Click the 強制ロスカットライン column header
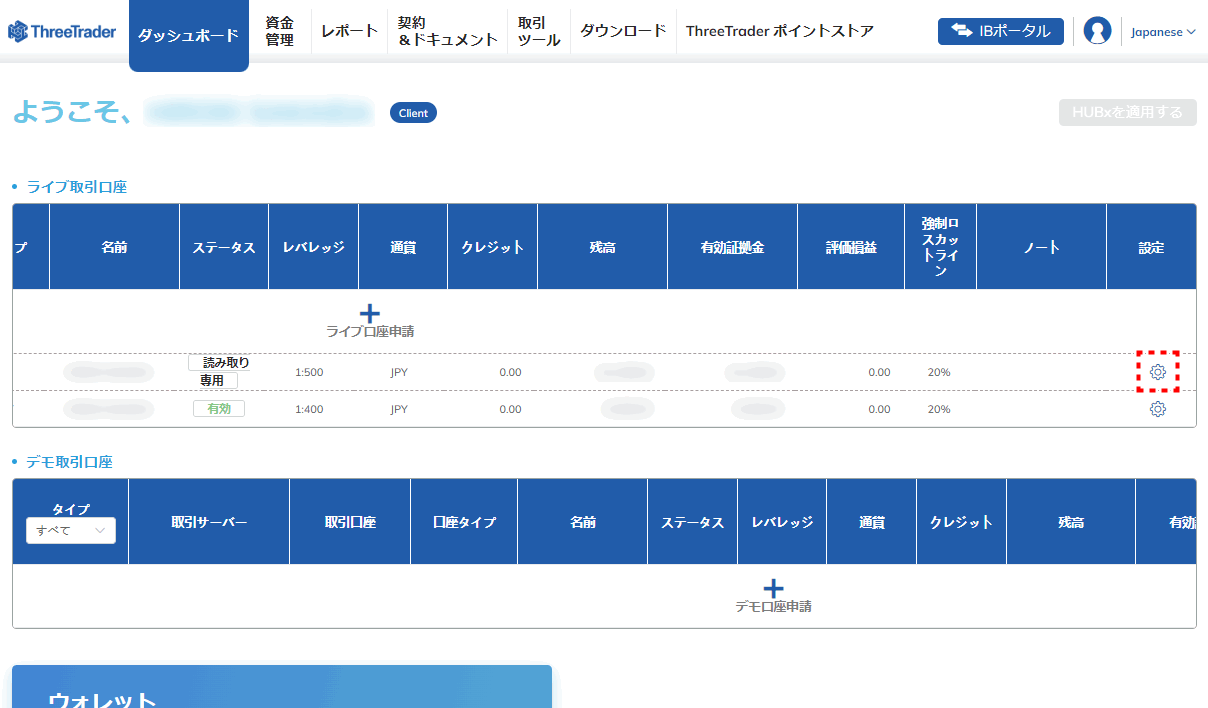1208x708 pixels. tap(941, 247)
